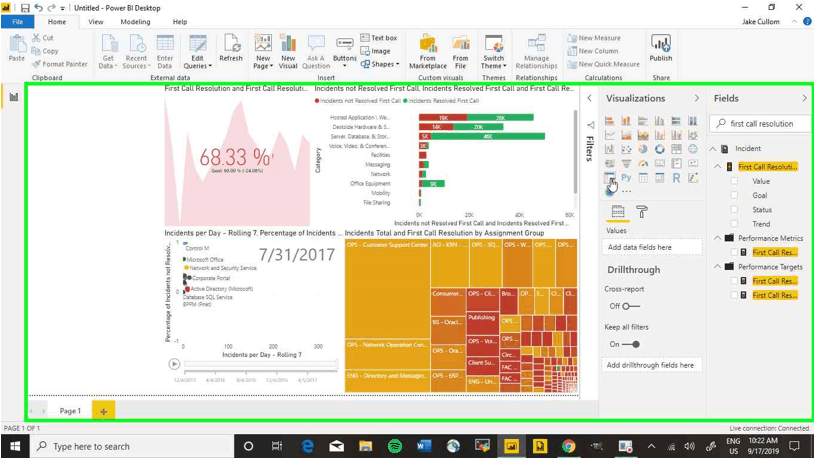Image resolution: width=816 pixels, height=459 pixels.
Task: Select the Stacked column chart visualization
Action: pyautogui.click(x=626, y=121)
